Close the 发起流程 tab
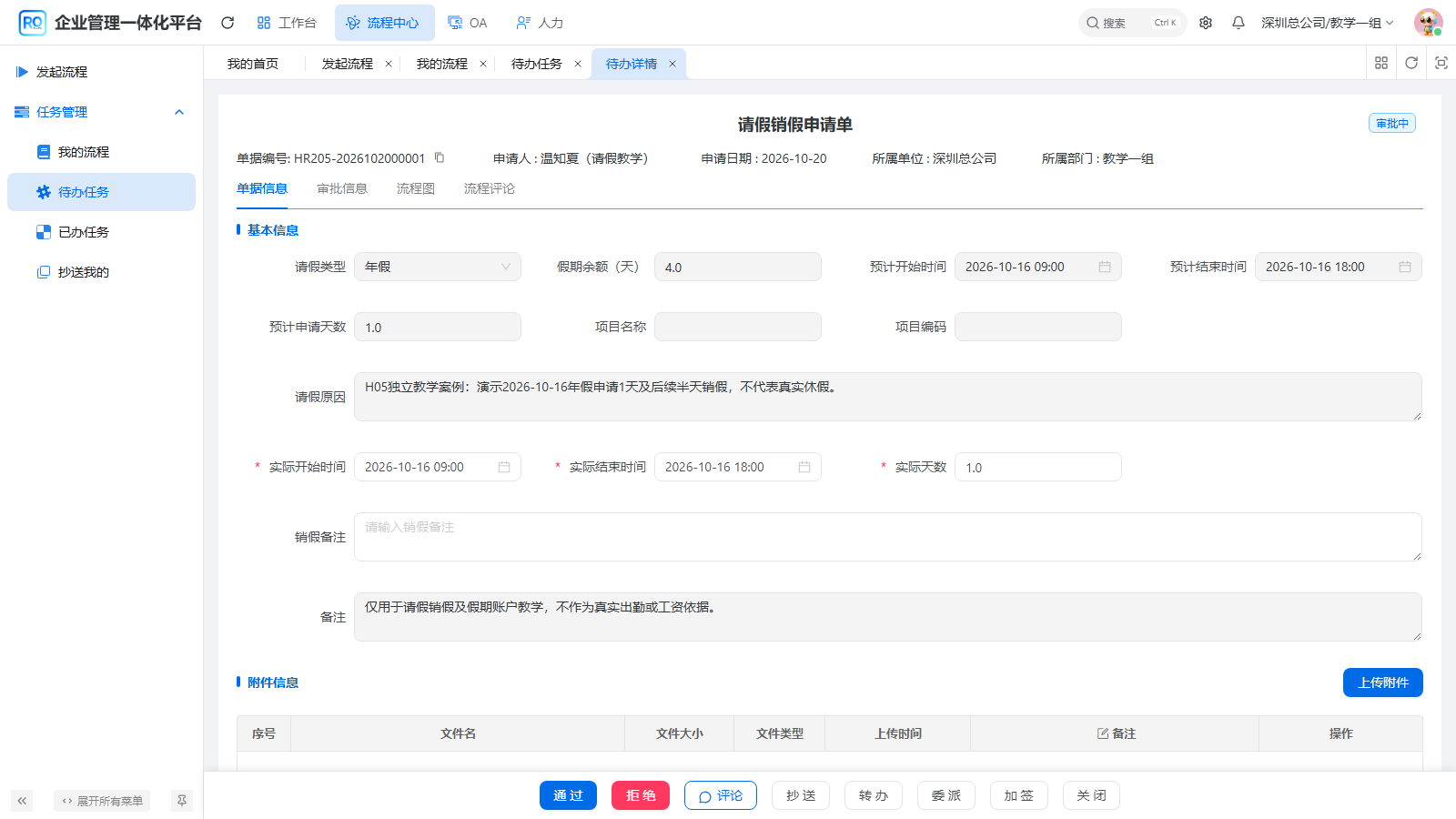The width and height of the screenshot is (1456, 819). (389, 64)
